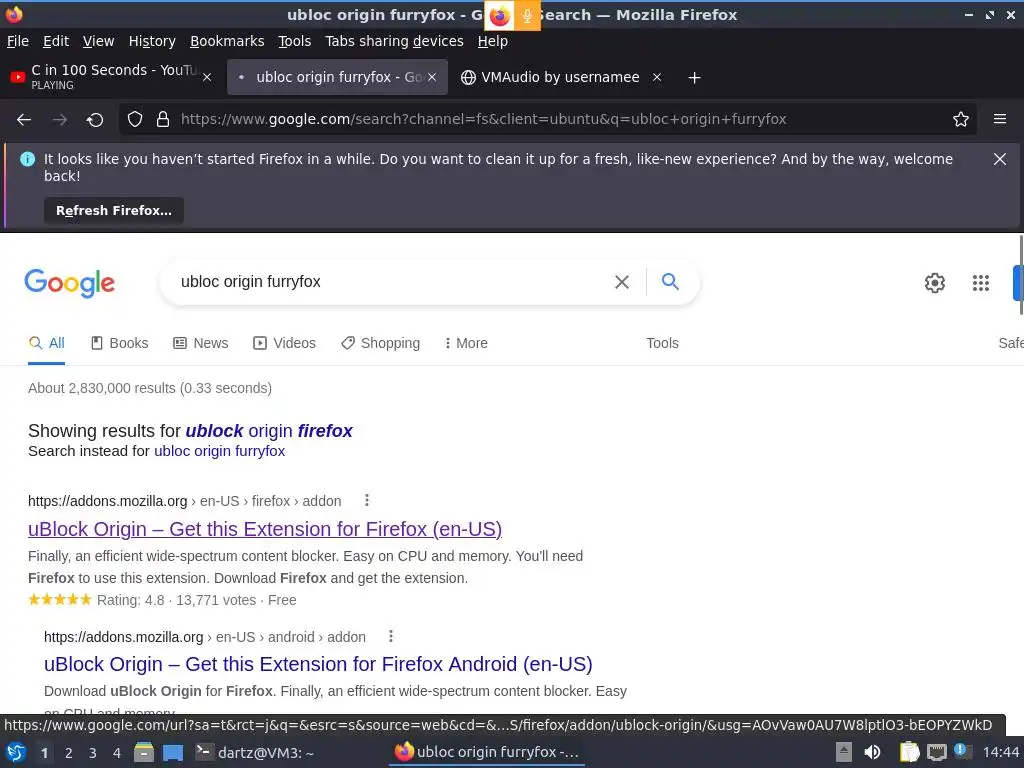The height and width of the screenshot is (768, 1024).
Task: Switch to workspace 3
Action: coord(92,753)
